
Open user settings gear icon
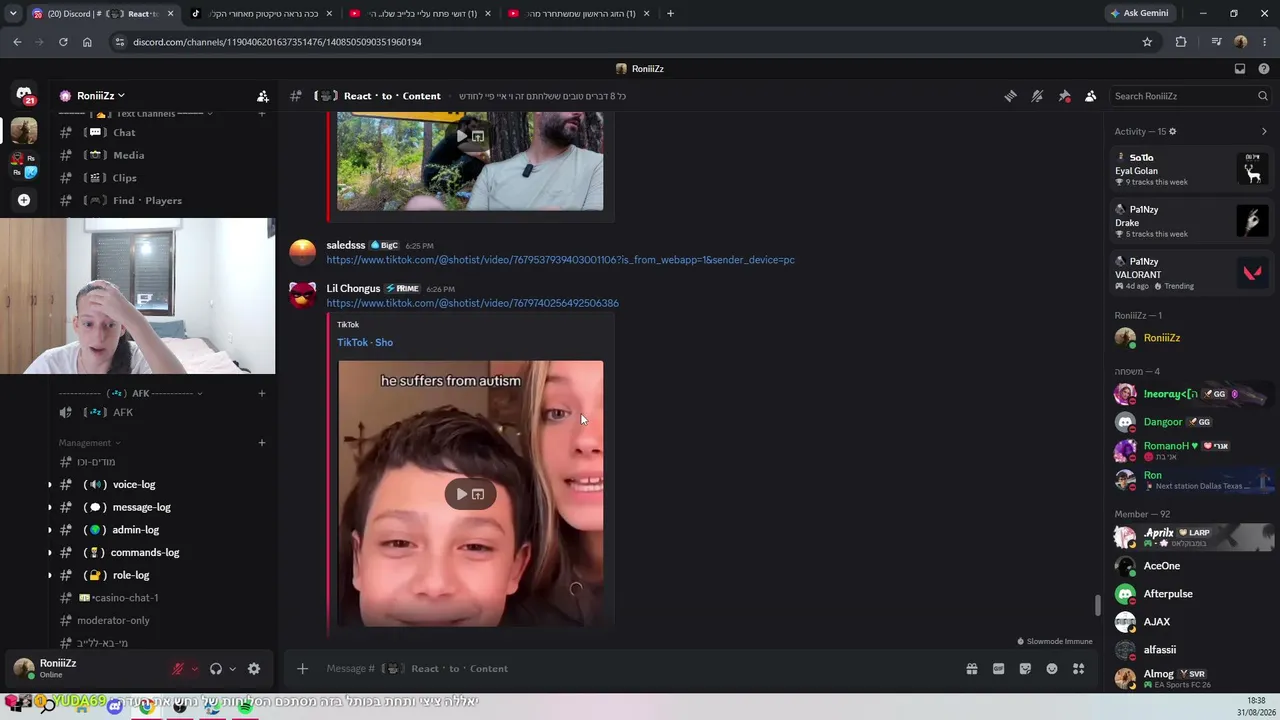[x=254, y=669]
